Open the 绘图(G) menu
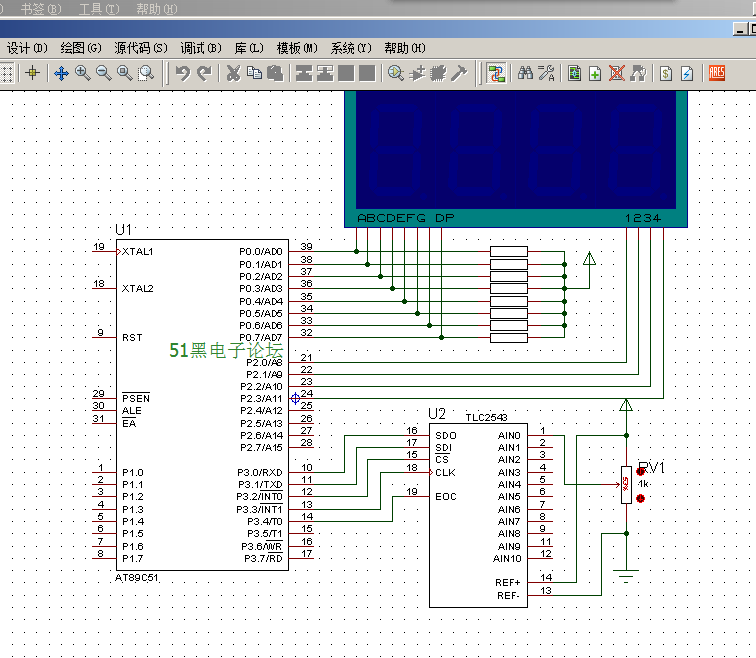Image resolution: width=756 pixels, height=658 pixels. 81,48
